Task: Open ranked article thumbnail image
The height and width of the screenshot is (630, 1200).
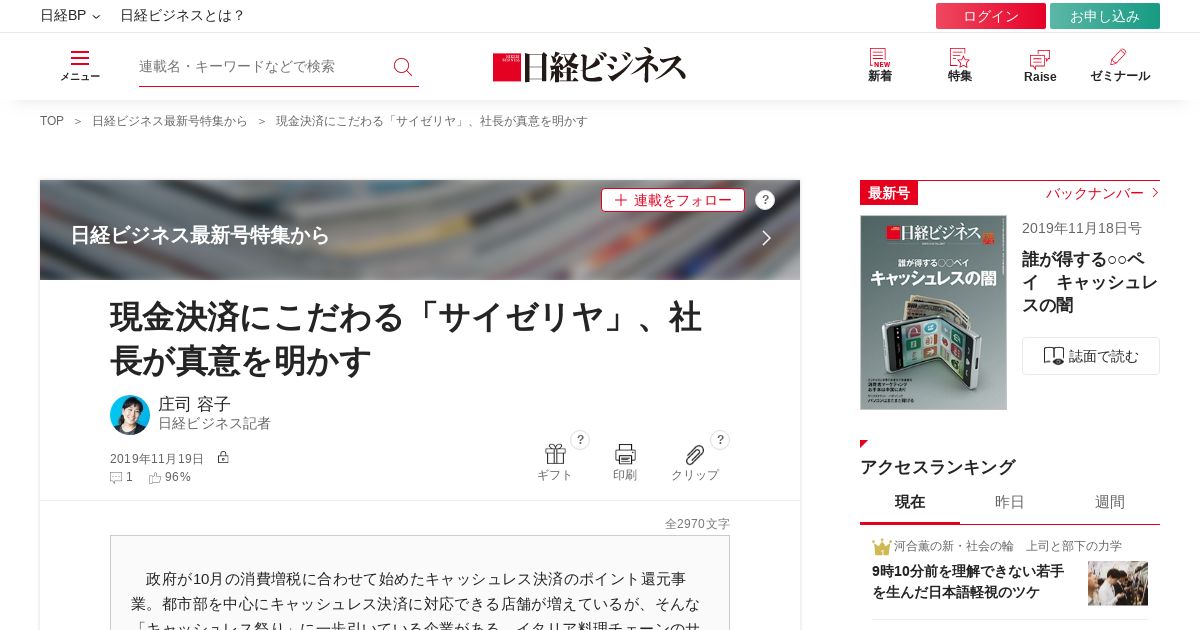Action: pos(1118,583)
